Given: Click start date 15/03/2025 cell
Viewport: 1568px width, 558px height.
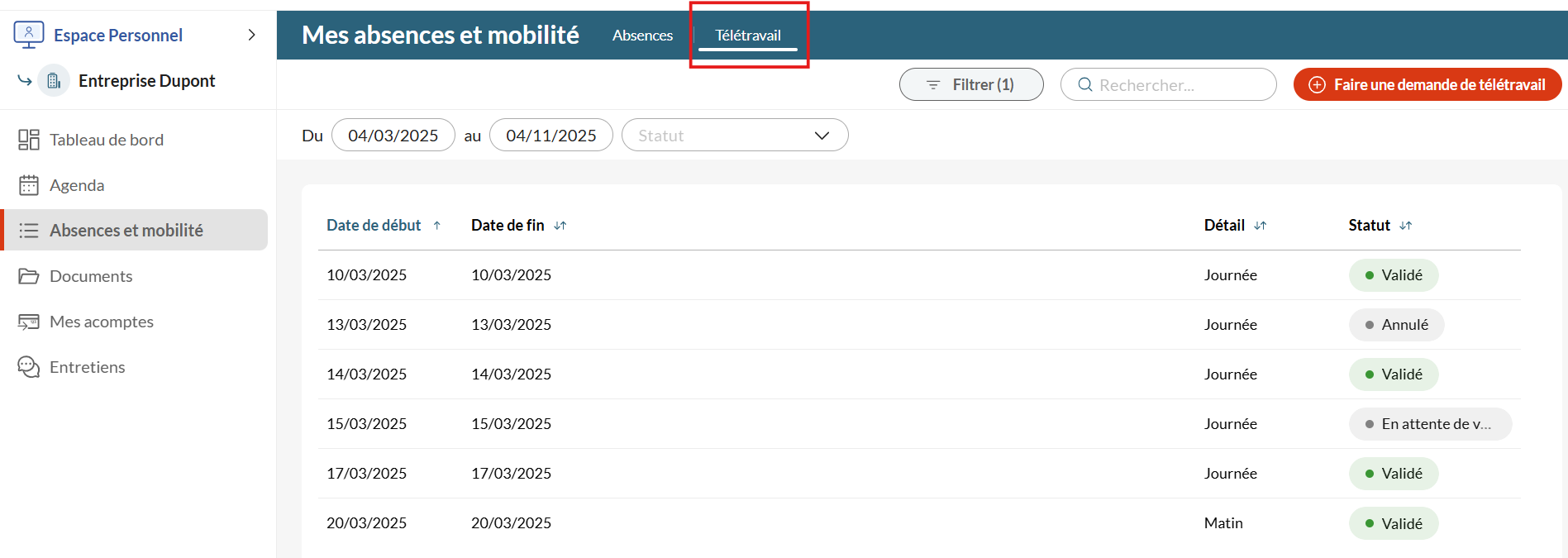Looking at the screenshot, I should [x=366, y=423].
